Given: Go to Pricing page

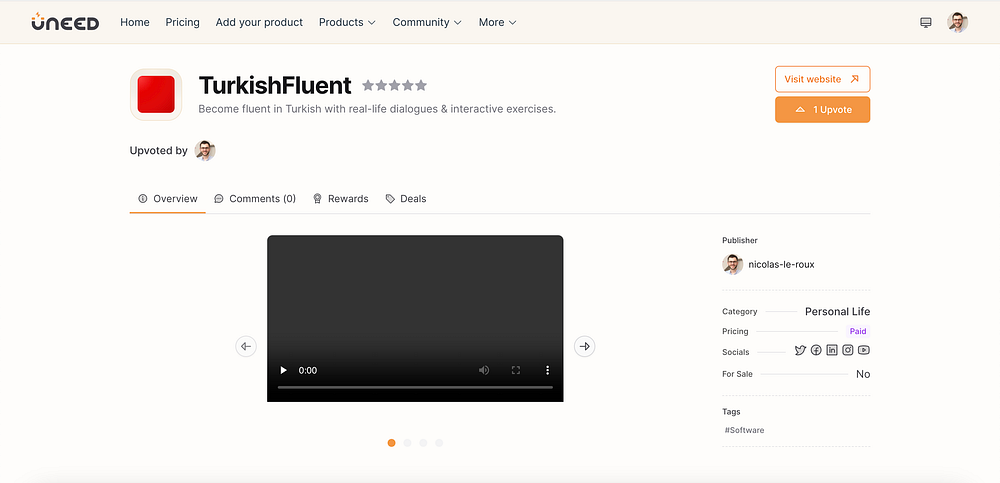Looking at the screenshot, I should (x=182, y=22).
